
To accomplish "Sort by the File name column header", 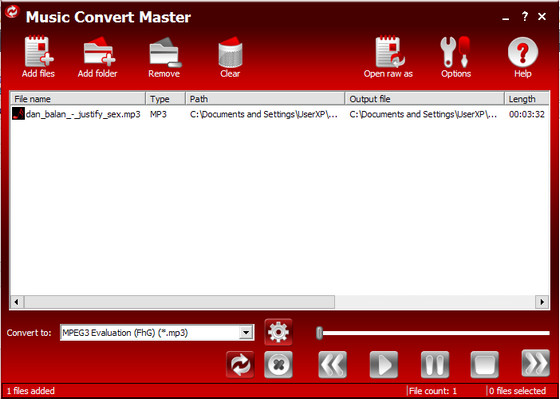I will (x=78, y=99).
